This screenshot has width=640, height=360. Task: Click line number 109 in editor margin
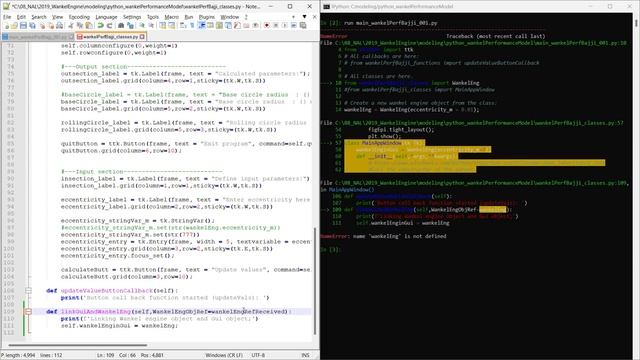(x=9, y=311)
